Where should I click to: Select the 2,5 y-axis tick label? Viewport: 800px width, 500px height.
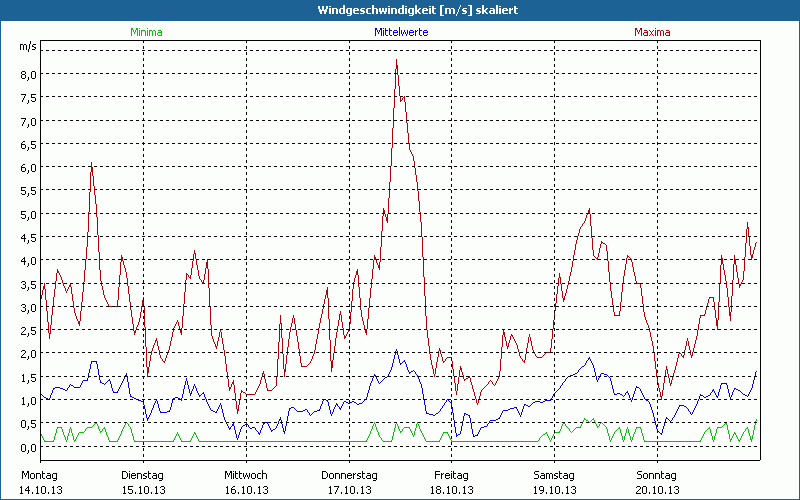[x=27, y=331]
